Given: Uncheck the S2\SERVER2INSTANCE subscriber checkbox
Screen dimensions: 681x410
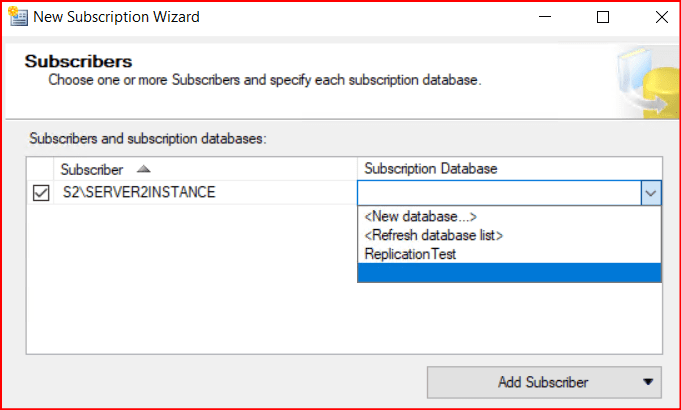Looking at the screenshot, I should pyautogui.click(x=41, y=193).
